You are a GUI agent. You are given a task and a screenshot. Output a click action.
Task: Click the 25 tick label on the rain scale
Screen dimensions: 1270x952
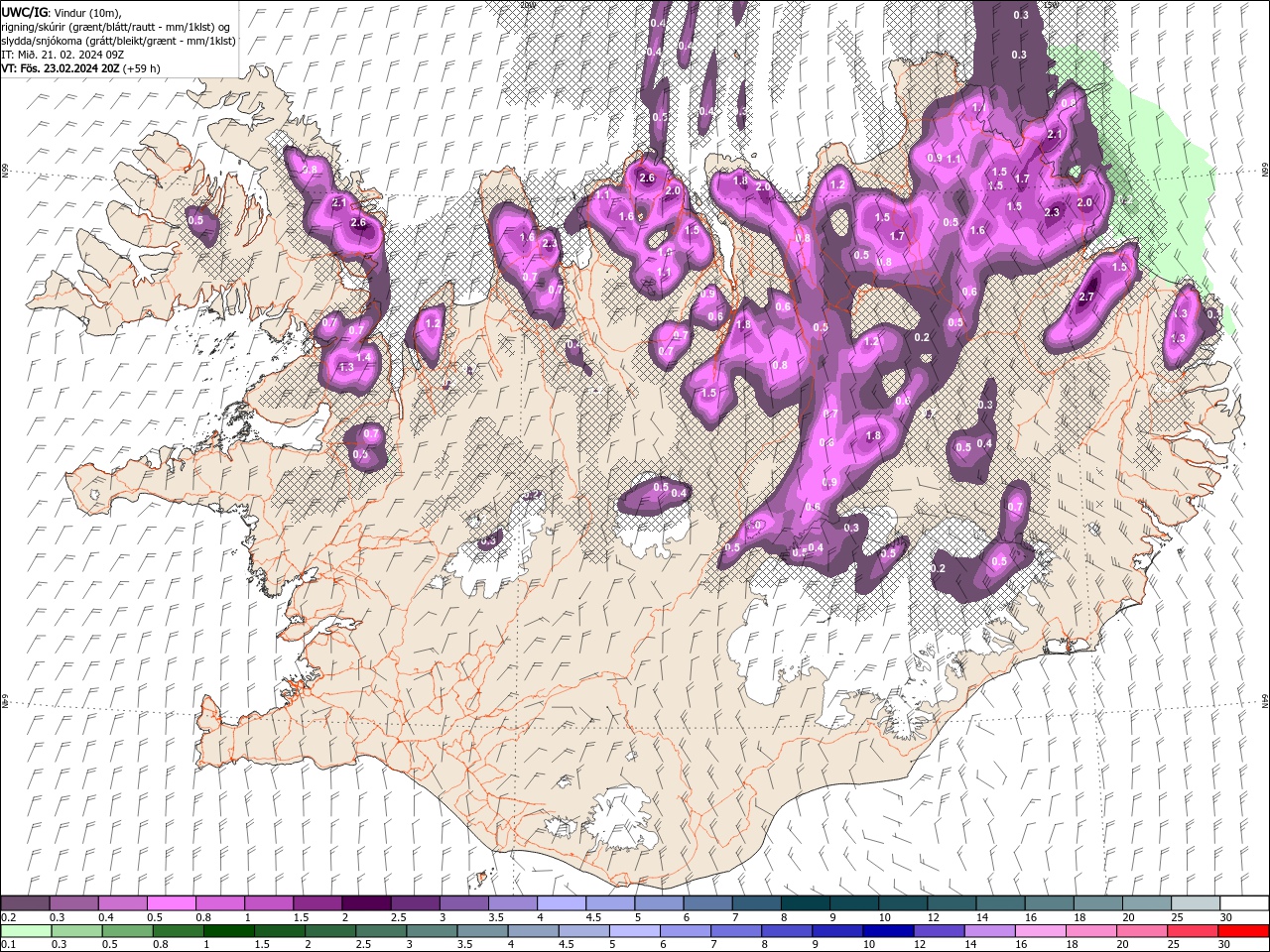[1175, 945]
